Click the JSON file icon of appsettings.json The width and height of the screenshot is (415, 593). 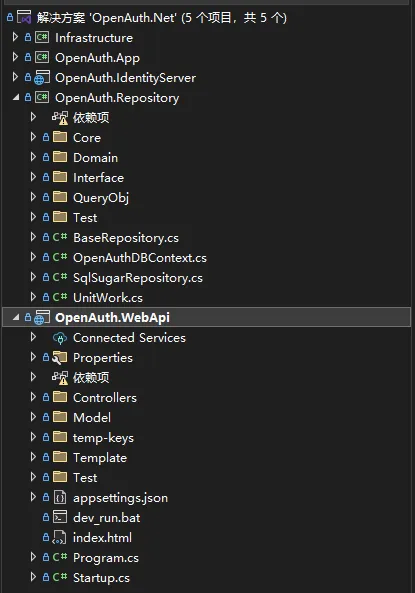point(60,497)
